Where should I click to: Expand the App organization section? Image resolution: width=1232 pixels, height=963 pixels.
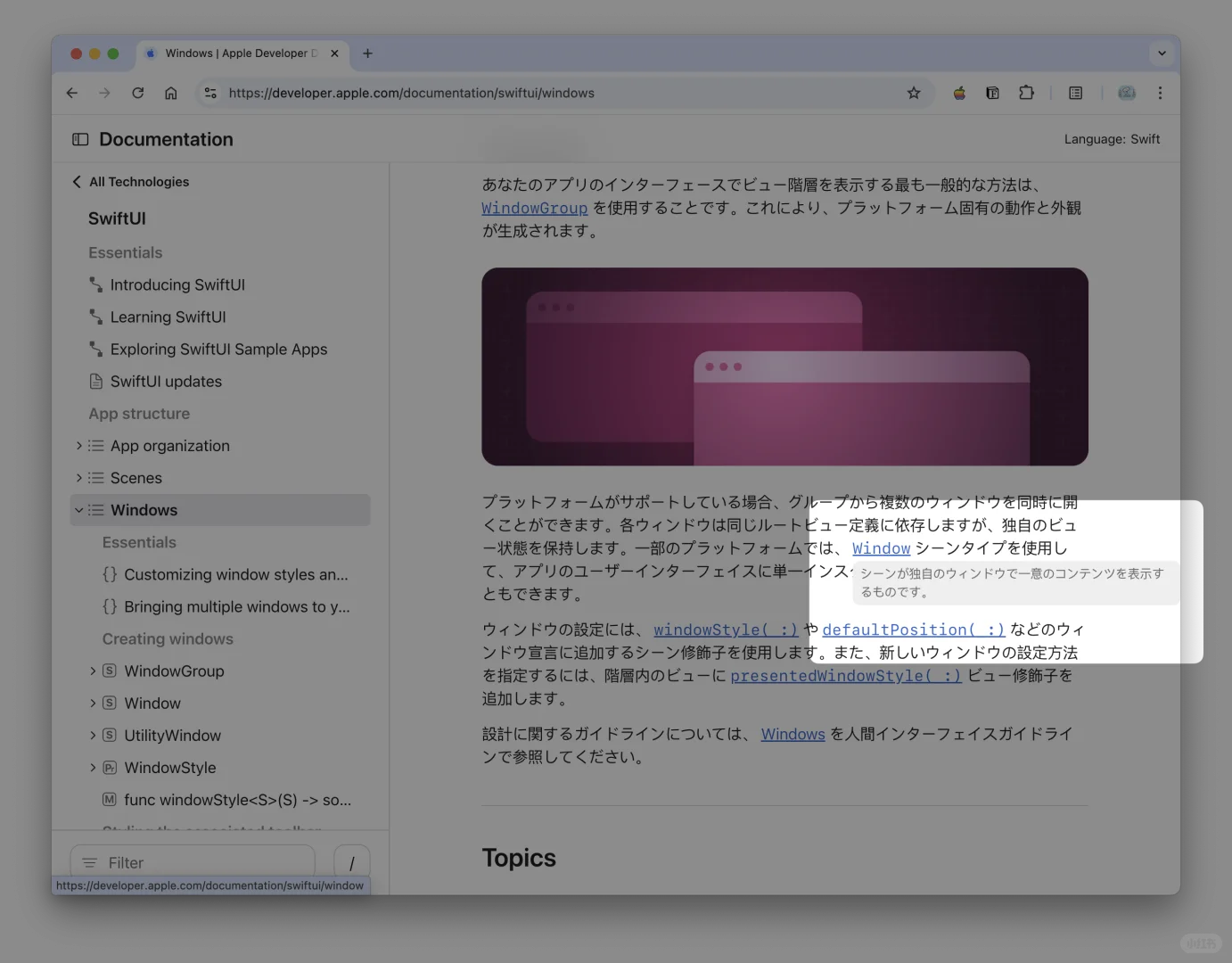[x=78, y=446]
